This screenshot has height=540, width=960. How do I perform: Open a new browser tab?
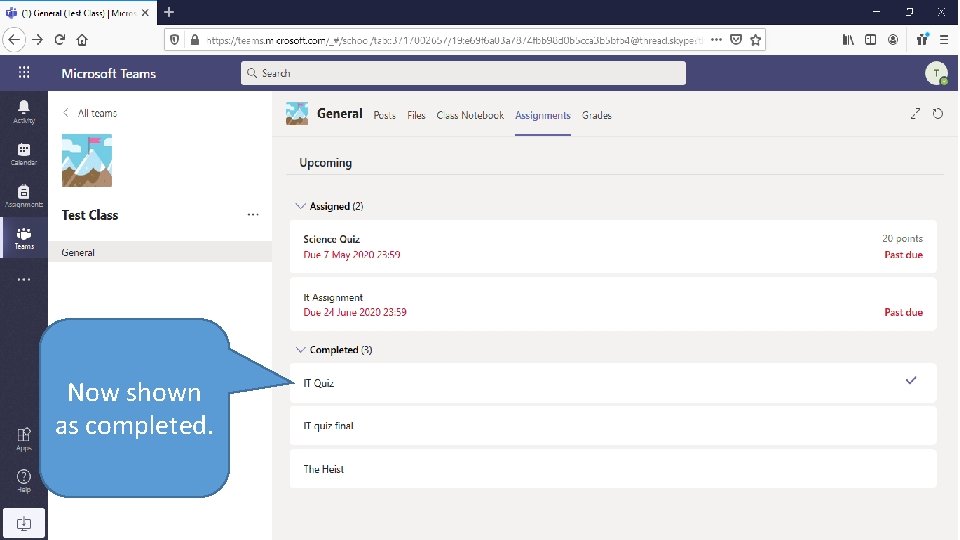(x=169, y=12)
